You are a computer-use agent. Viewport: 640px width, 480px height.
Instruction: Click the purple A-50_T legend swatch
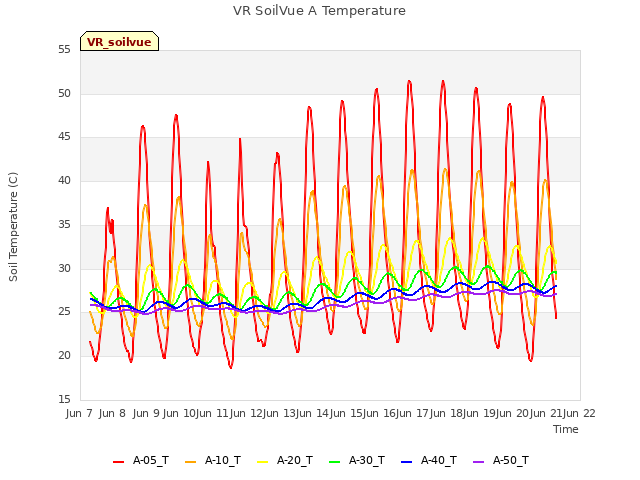pos(478,462)
